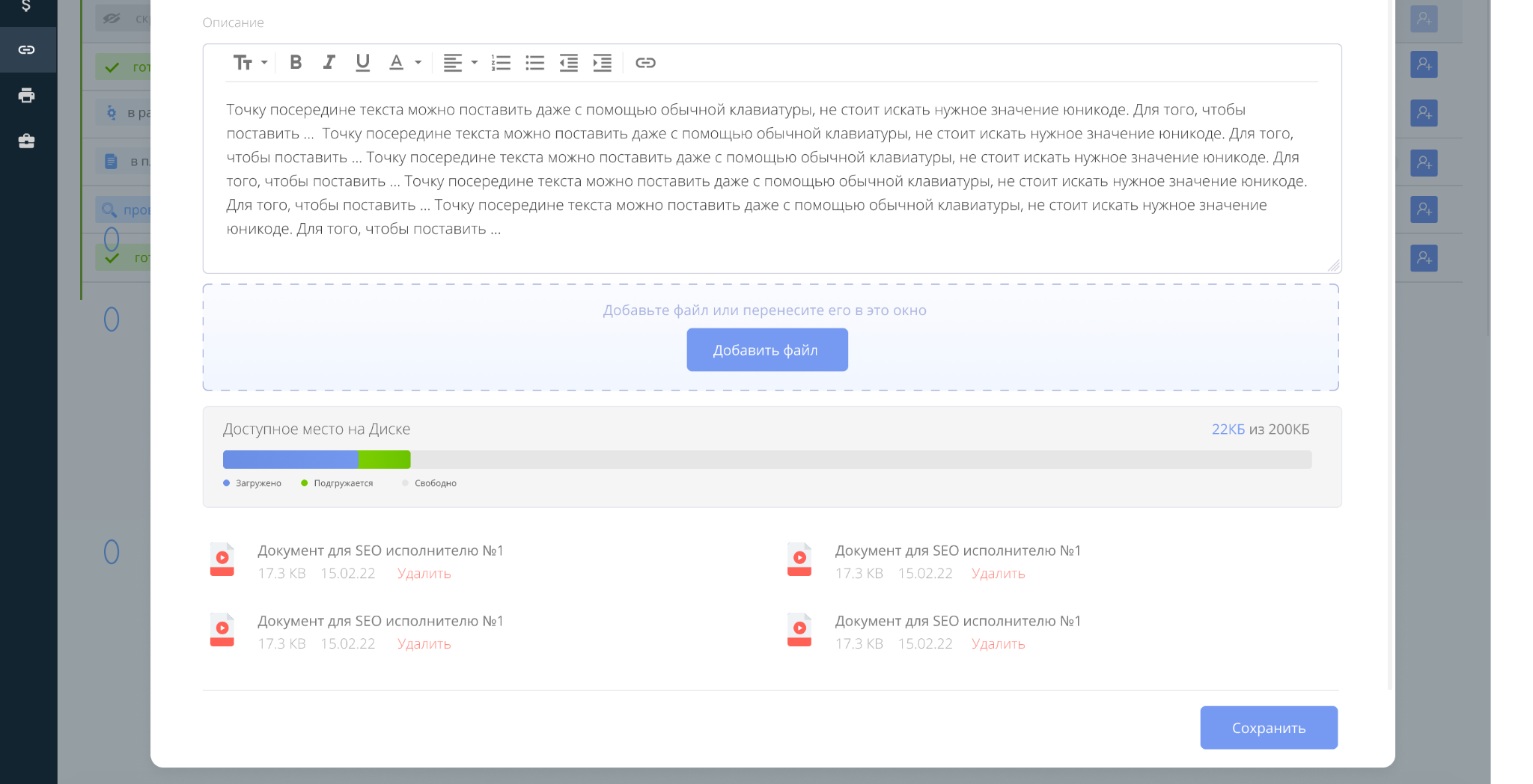The width and height of the screenshot is (1533, 784).
Task: Open the font color dropdown arrow
Action: point(418,63)
